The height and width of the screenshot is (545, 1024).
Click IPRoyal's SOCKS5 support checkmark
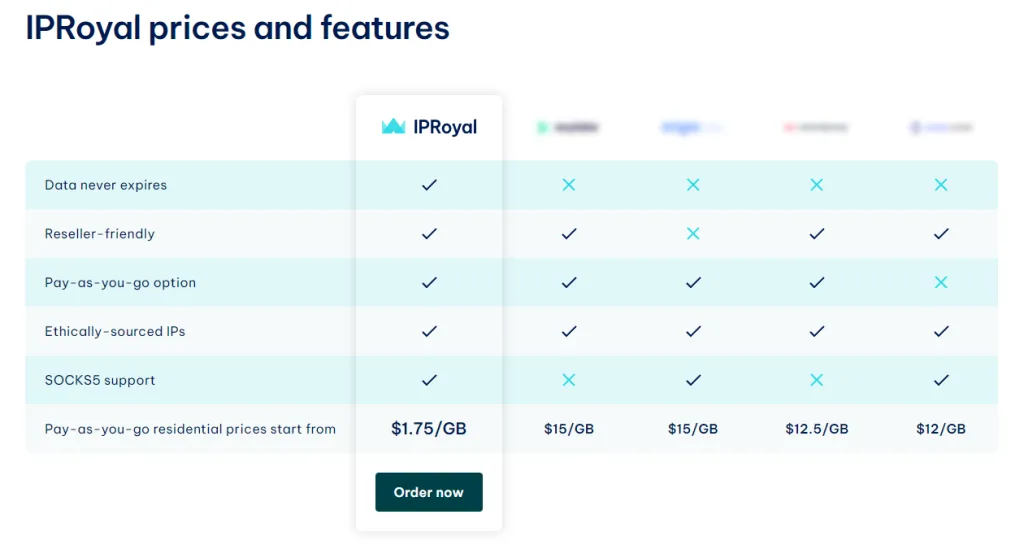pos(429,380)
